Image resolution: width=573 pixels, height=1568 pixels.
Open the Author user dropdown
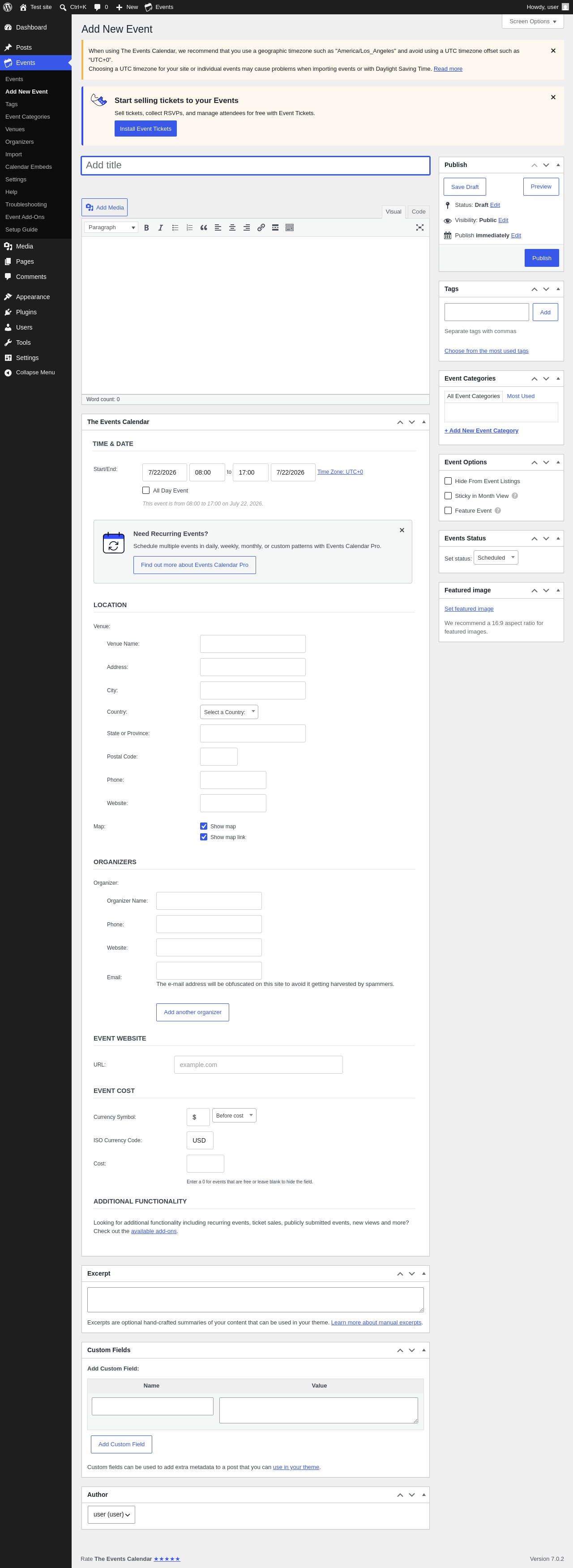111,1514
